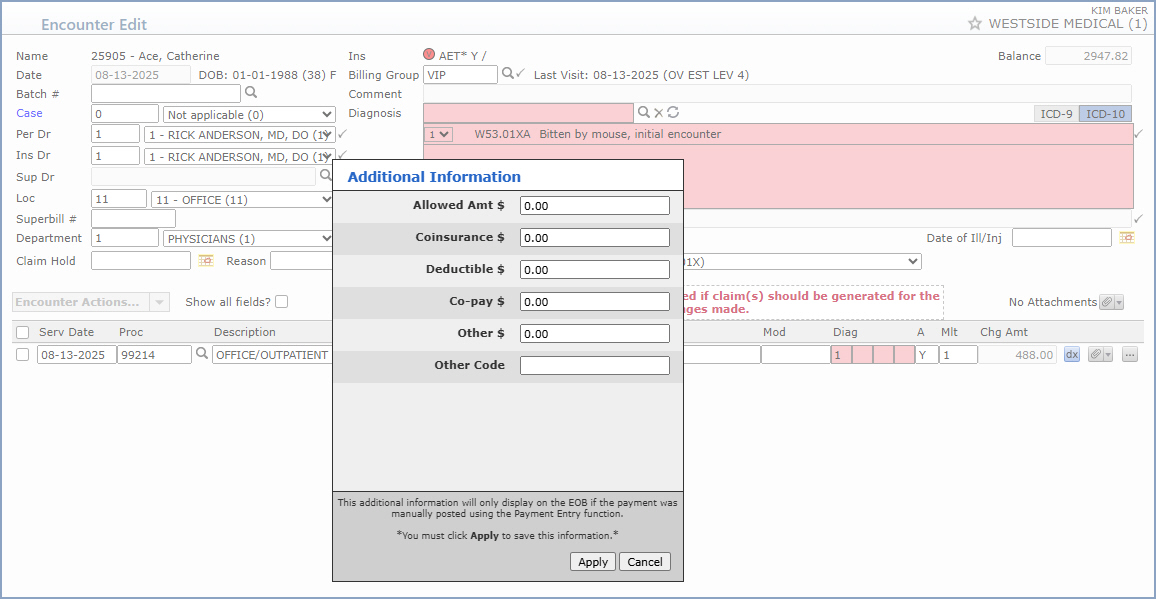Click the Batch # search magnifier

point(251,93)
